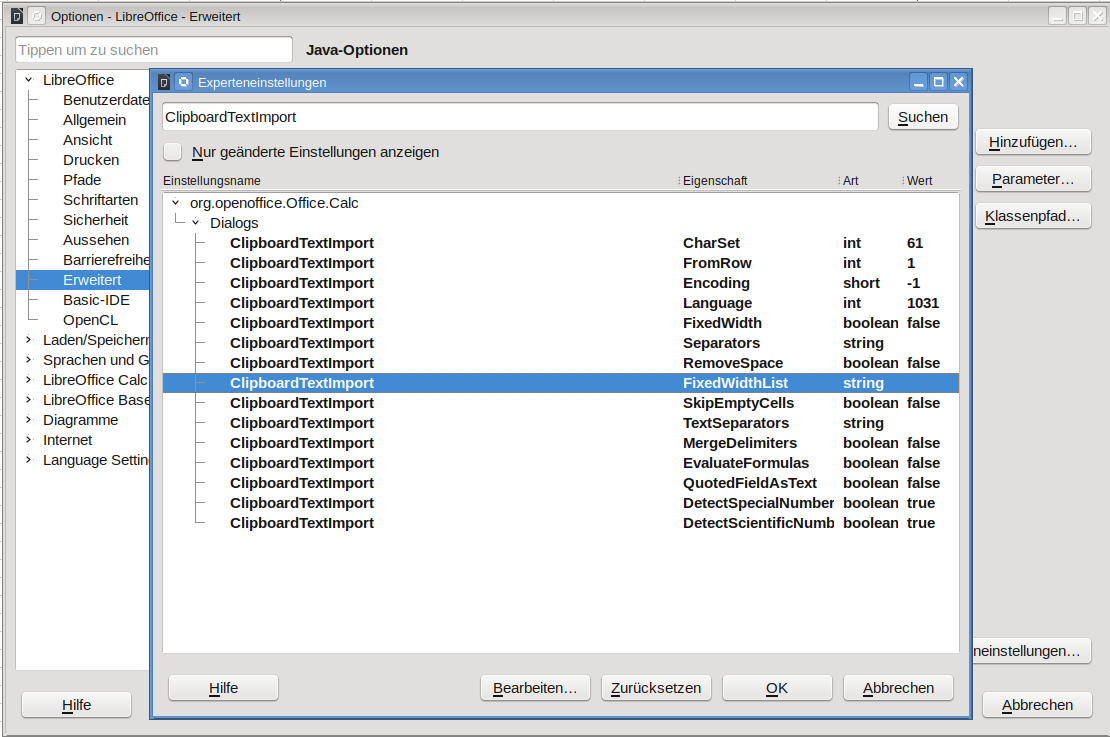Viewport: 1110px width, 737px height.
Task: Confirm with OK in Experteneinstellungen
Action: (777, 688)
